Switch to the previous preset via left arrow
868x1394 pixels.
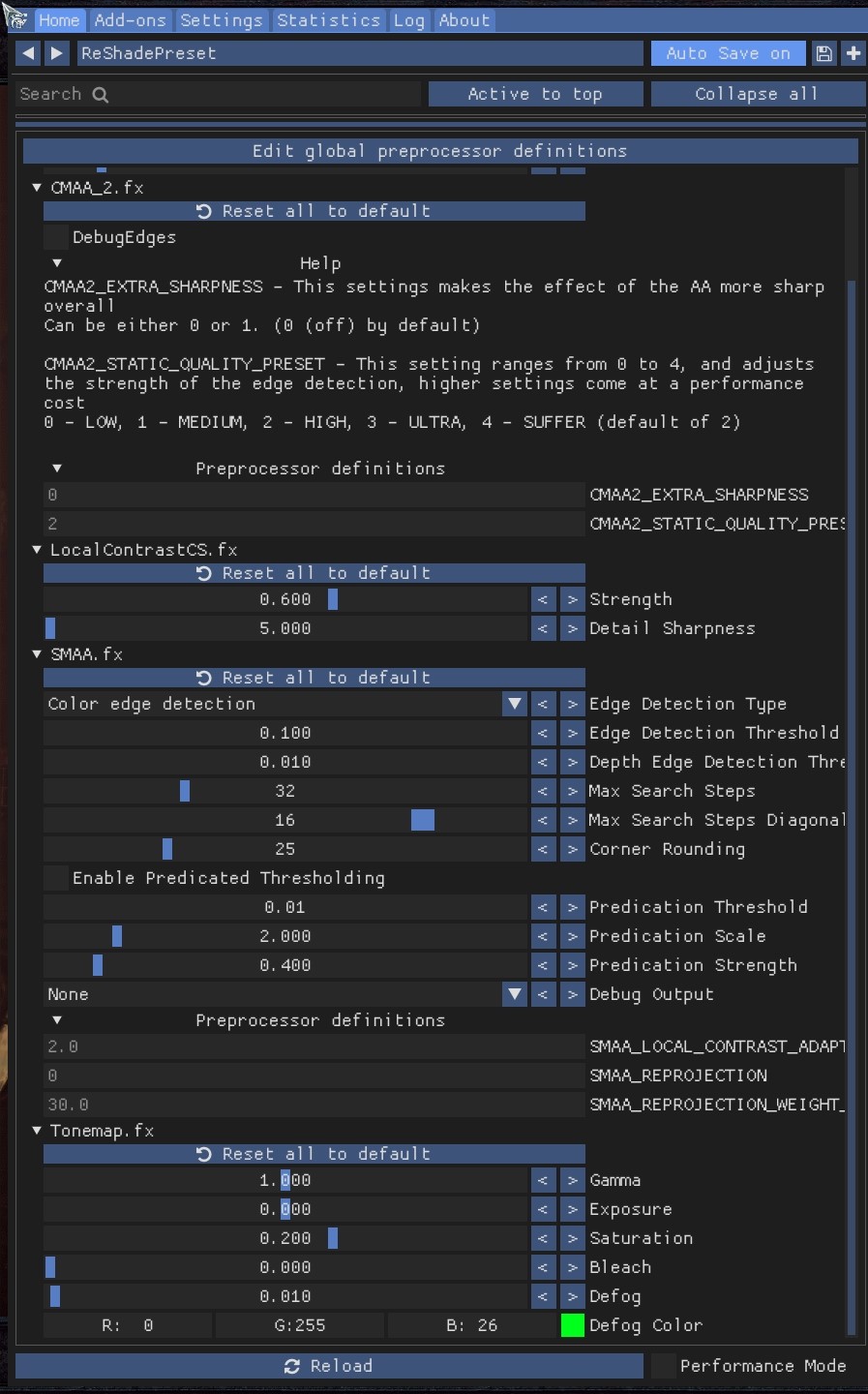pos(26,53)
